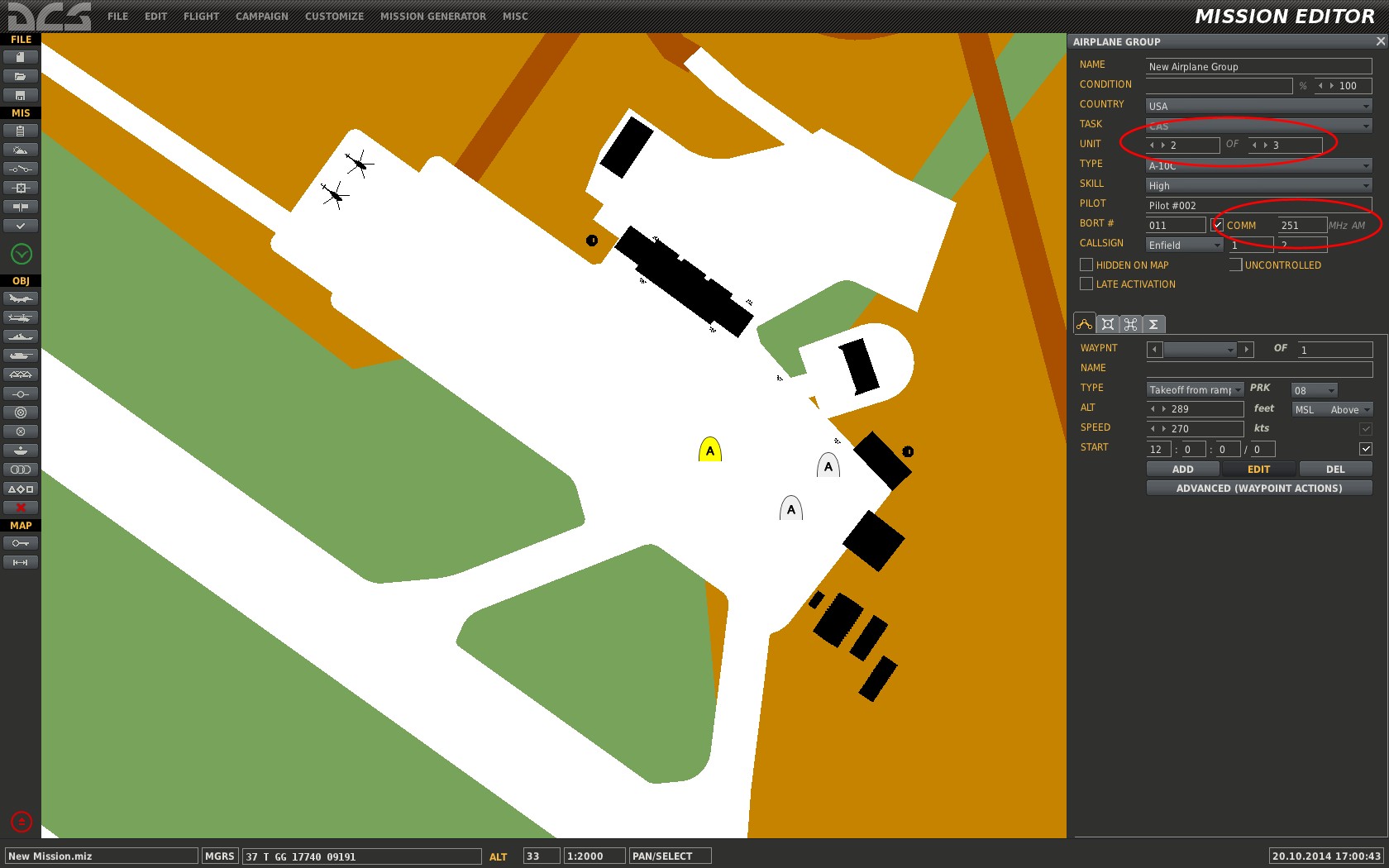Viewport: 1389px width, 868px height.
Task: Click the EDIT waypoint button
Action: point(1258,469)
